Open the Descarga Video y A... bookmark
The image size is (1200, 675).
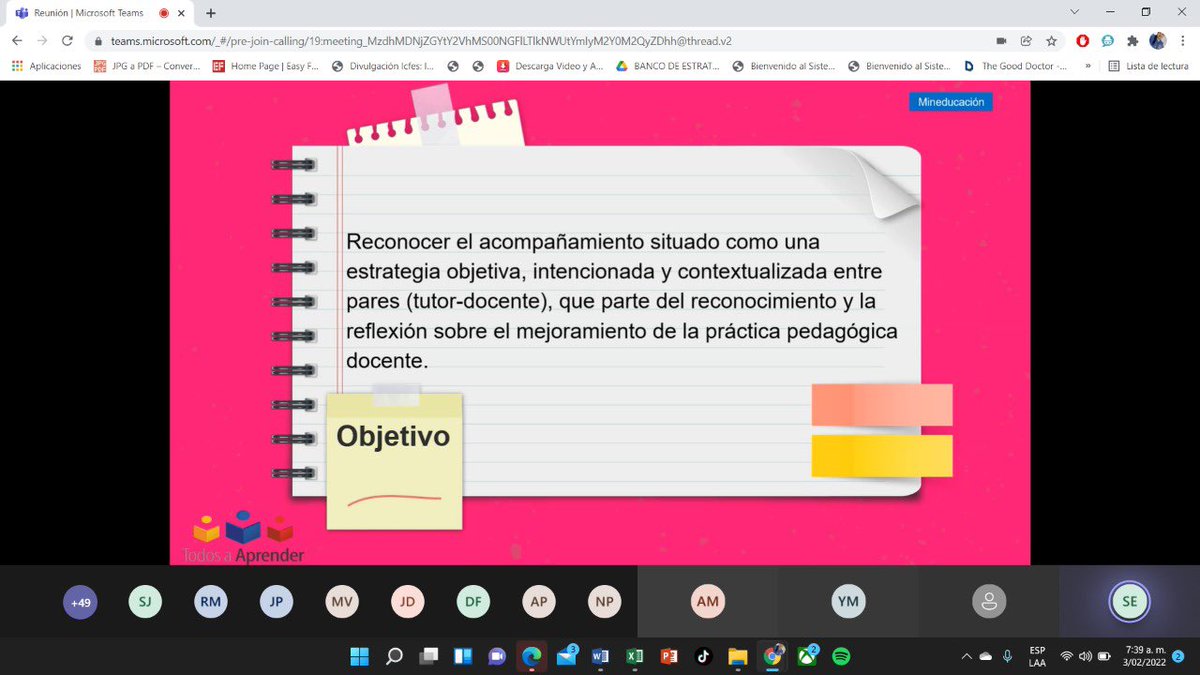[550, 66]
